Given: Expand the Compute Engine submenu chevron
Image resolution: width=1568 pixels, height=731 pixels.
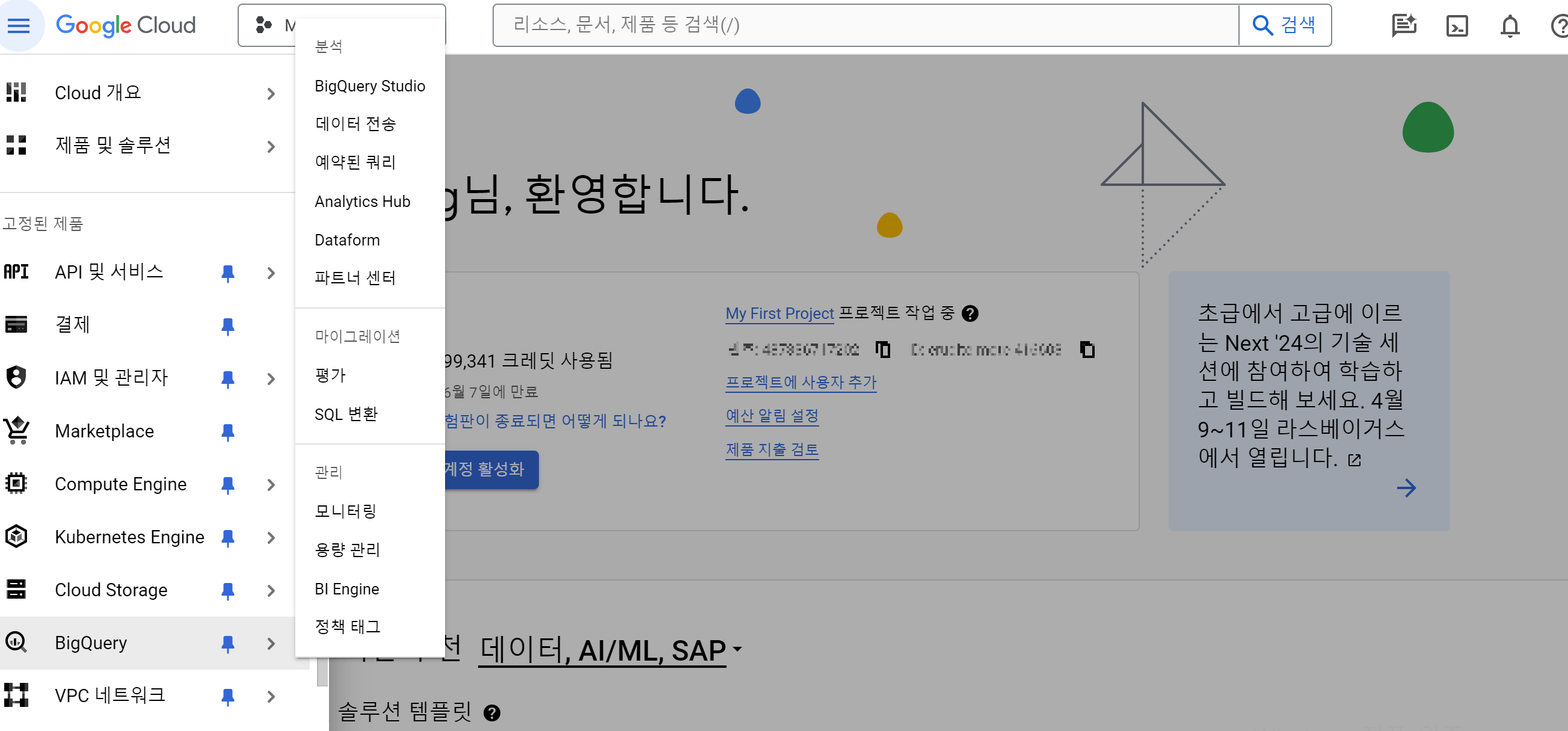Looking at the screenshot, I should (x=271, y=484).
